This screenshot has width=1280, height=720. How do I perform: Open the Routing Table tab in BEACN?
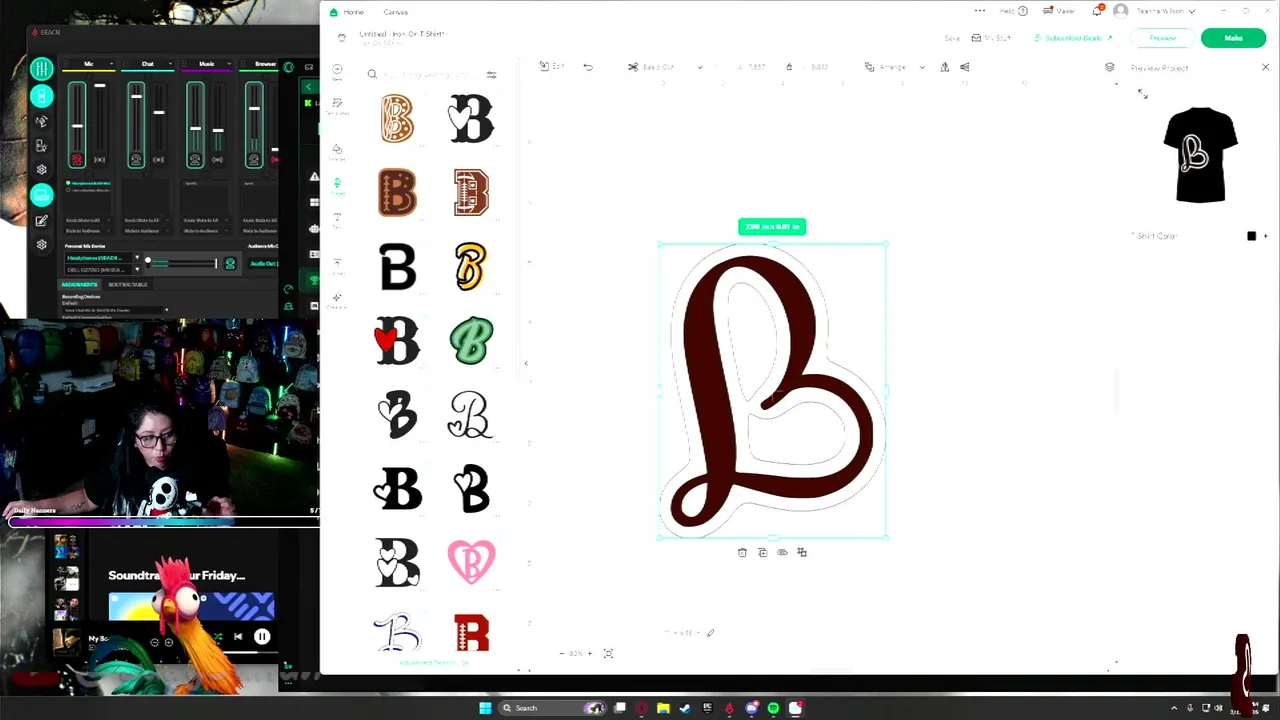[x=128, y=284]
